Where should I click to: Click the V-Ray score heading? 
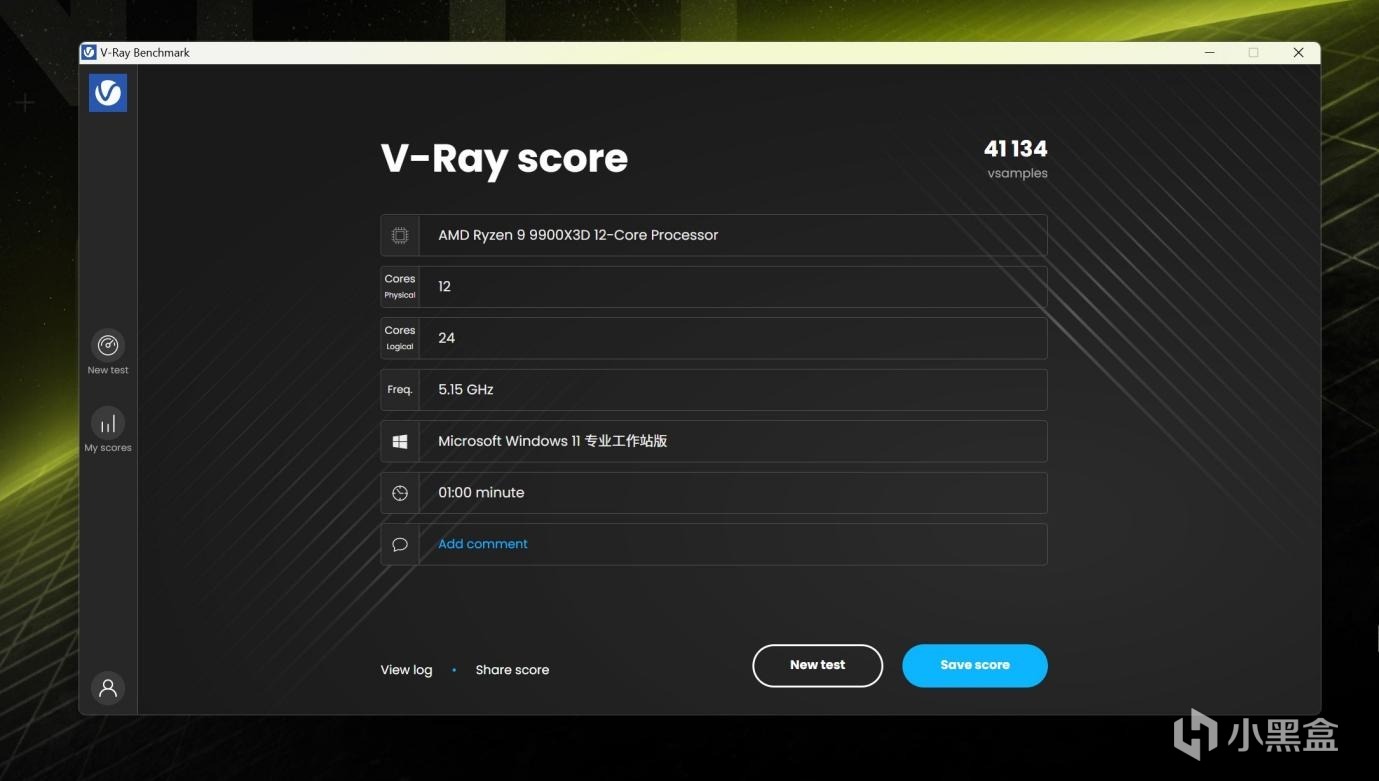pyautogui.click(x=504, y=158)
